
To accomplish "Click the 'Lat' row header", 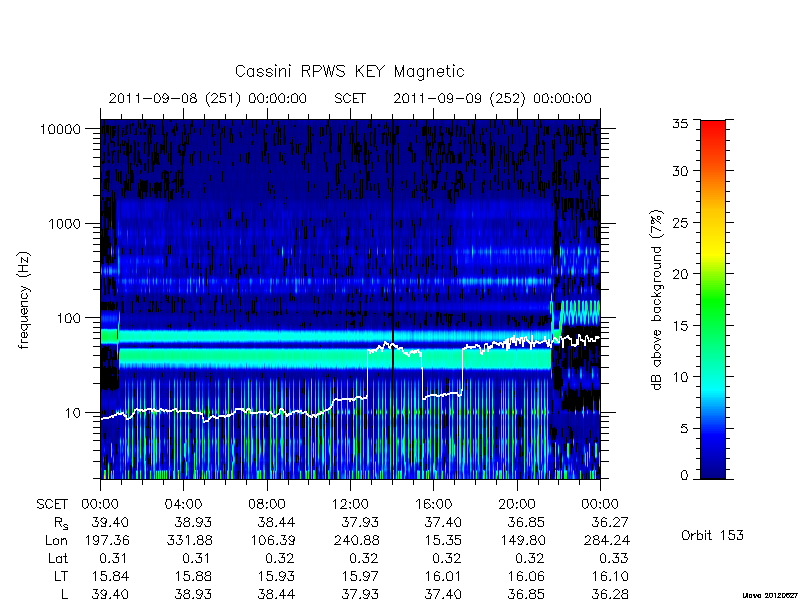I will click(x=58, y=558).
